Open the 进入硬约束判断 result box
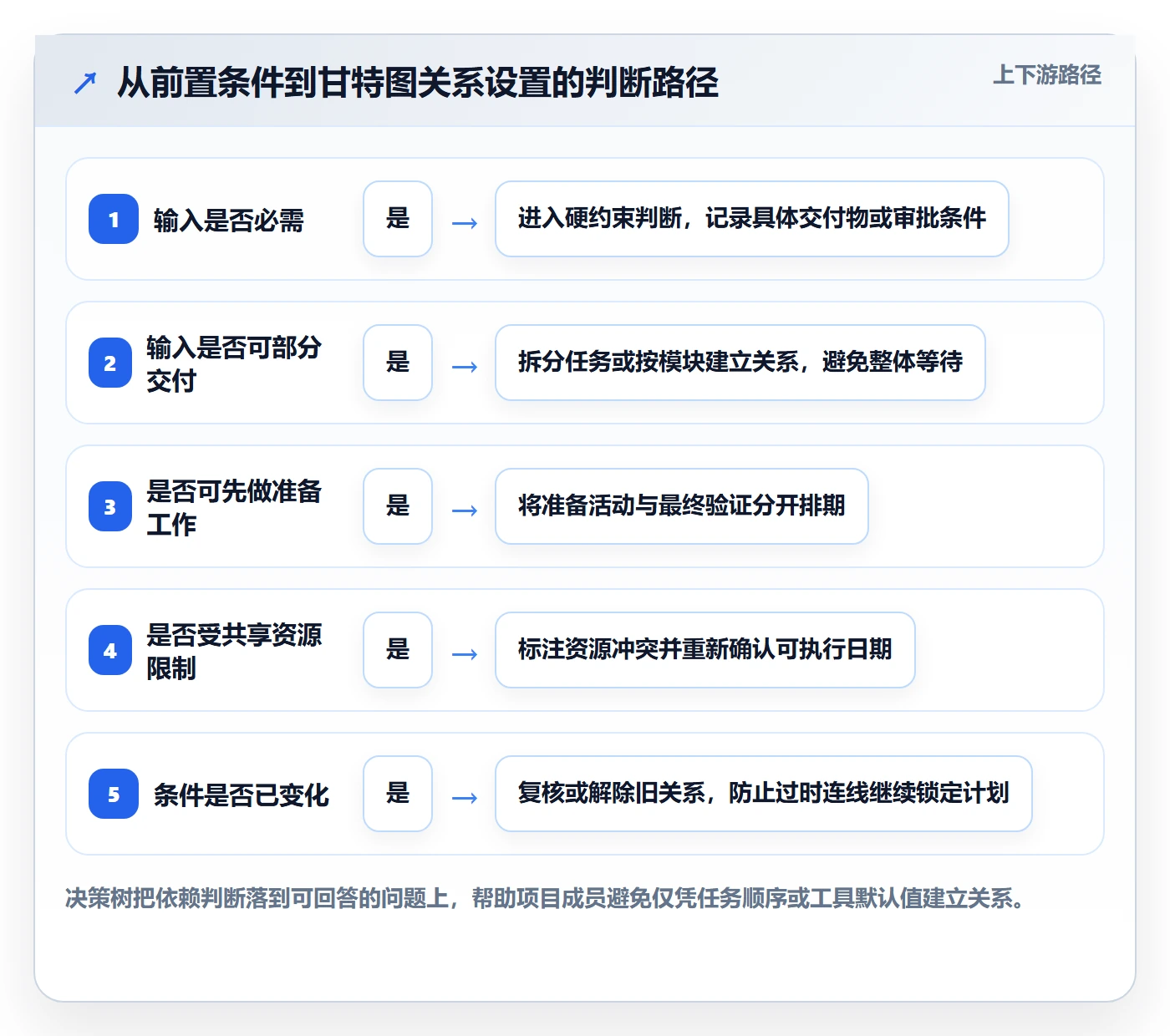The width and height of the screenshot is (1170, 1036). [x=752, y=219]
